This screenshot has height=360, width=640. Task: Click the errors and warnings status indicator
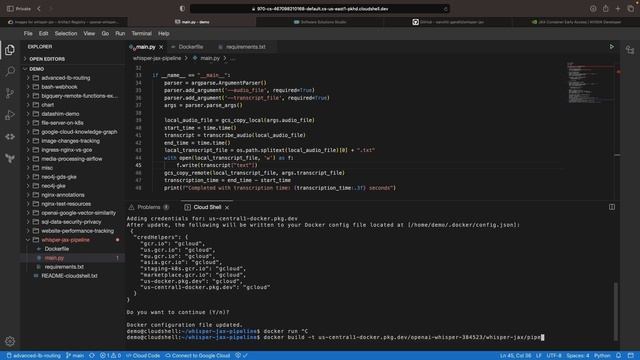[x=110, y=356]
